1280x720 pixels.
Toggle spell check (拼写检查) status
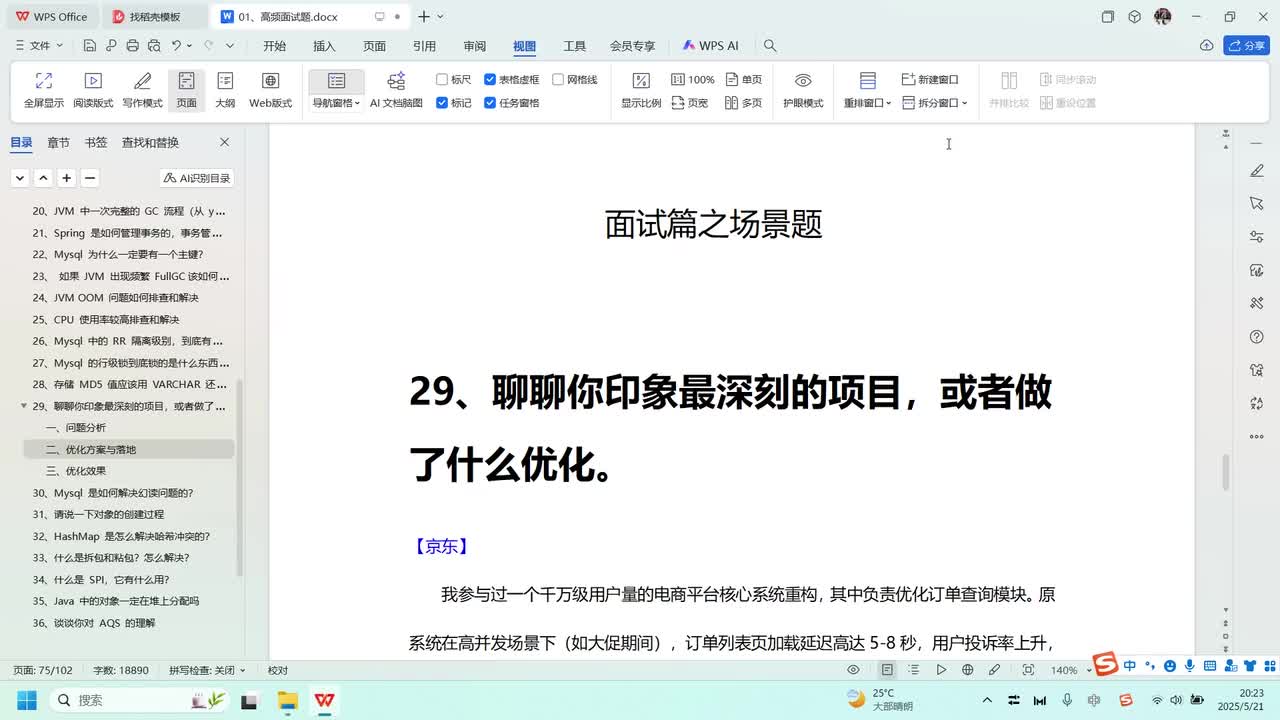tap(208, 670)
